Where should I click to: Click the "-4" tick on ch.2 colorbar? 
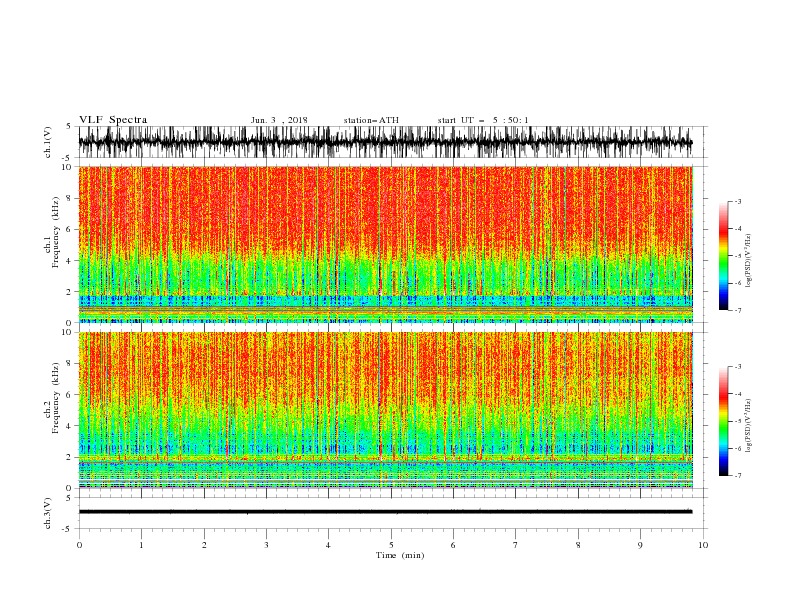coord(737,394)
